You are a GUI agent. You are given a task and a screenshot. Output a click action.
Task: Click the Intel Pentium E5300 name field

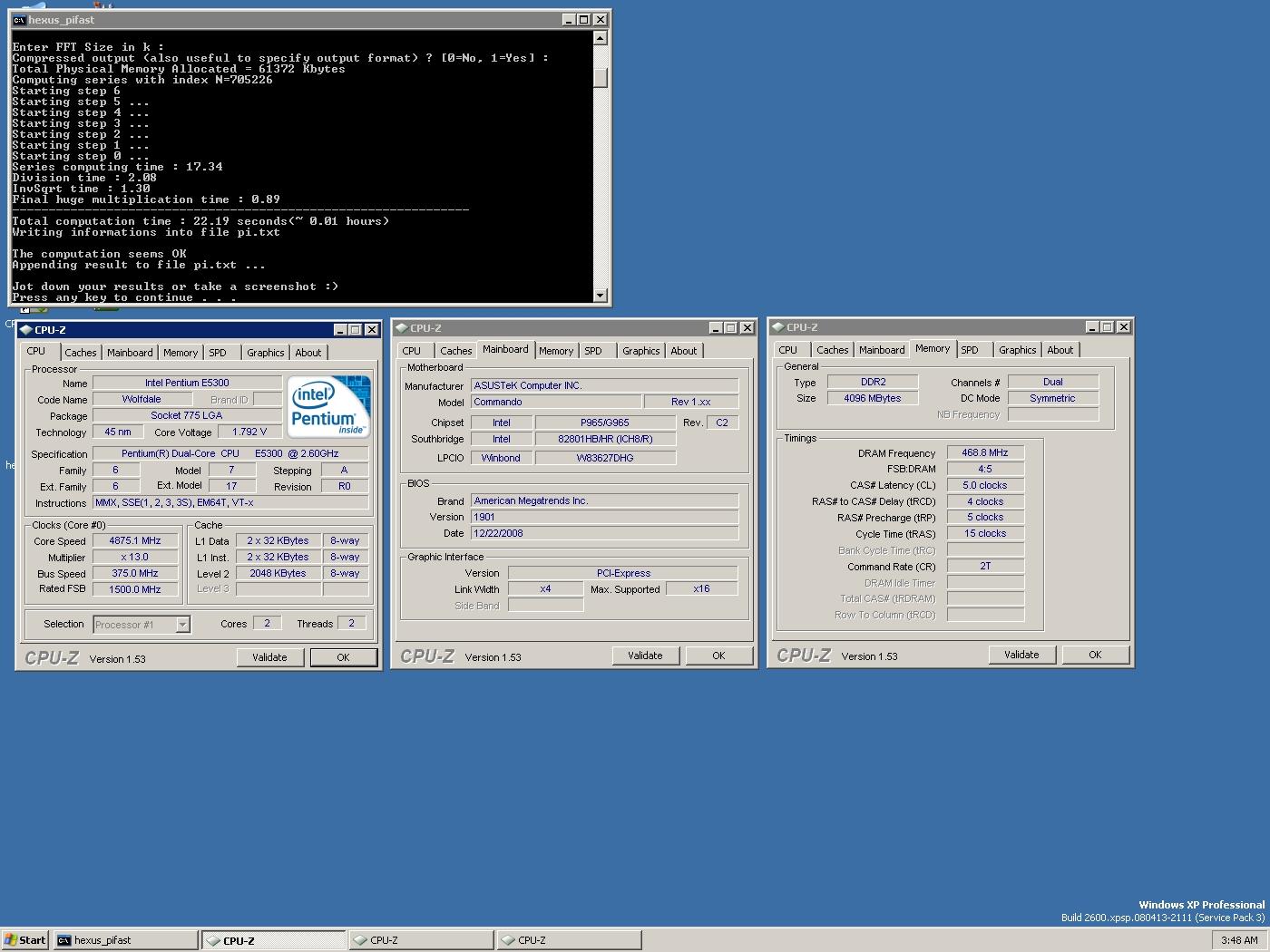[x=187, y=384]
